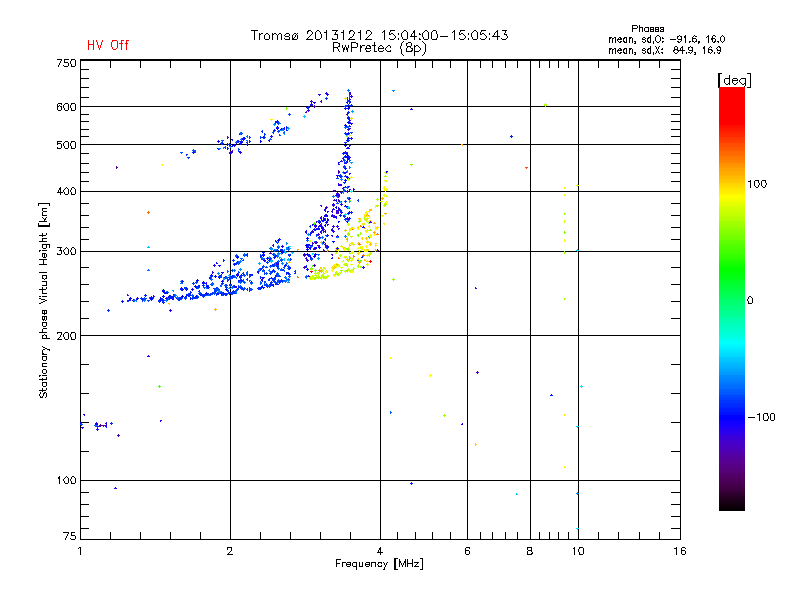Click the y-axis tick label "600"

click(66, 107)
